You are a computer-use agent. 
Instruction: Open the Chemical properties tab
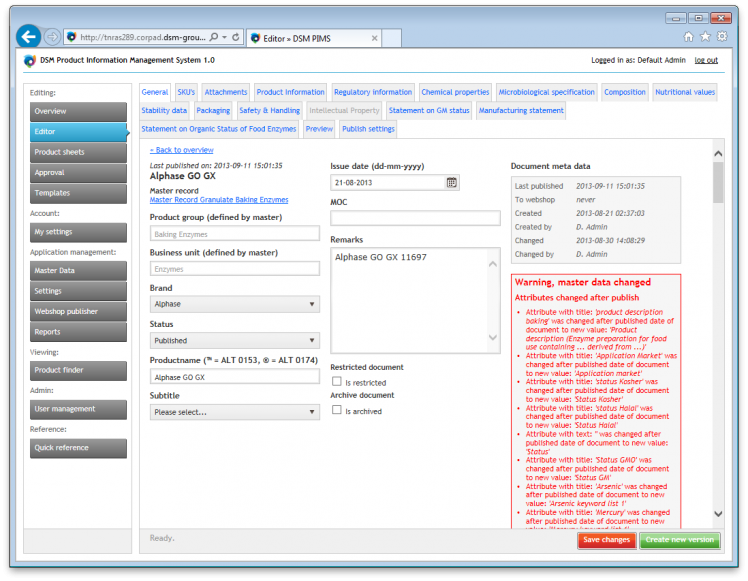455,92
